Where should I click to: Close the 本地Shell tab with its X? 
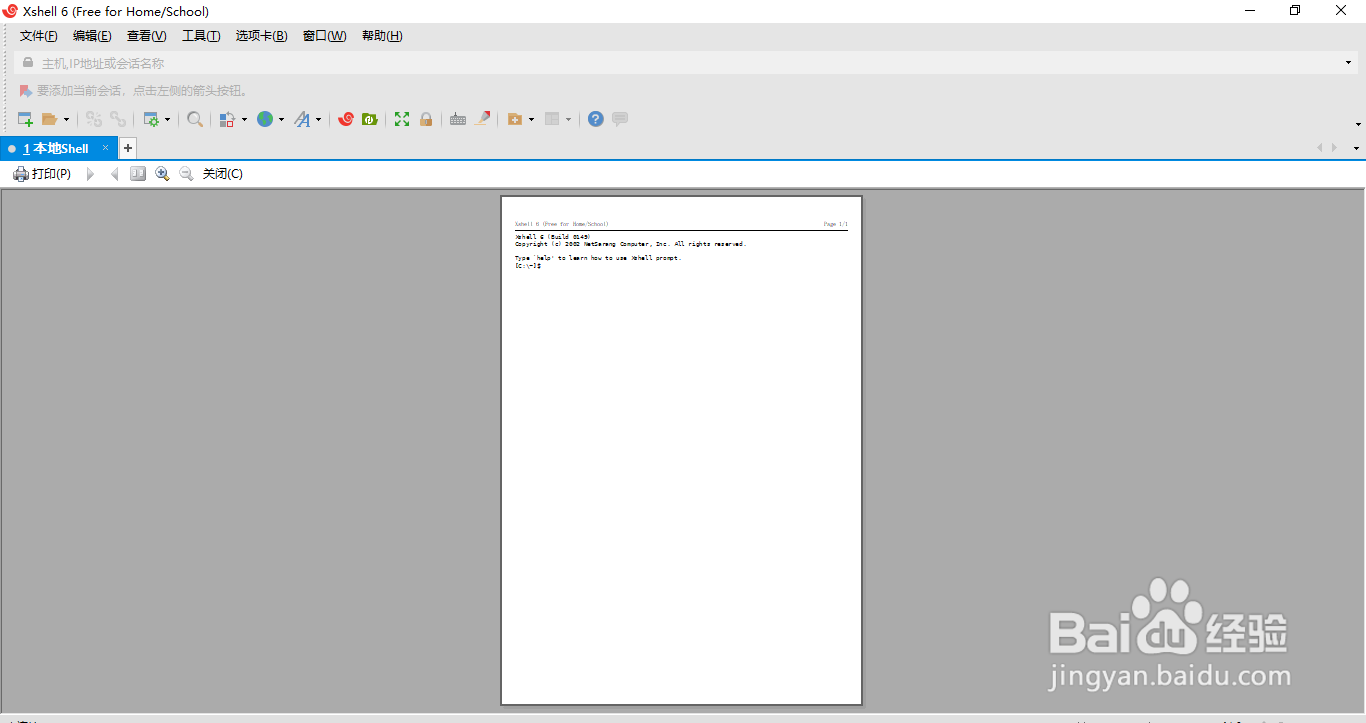tap(105, 148)
